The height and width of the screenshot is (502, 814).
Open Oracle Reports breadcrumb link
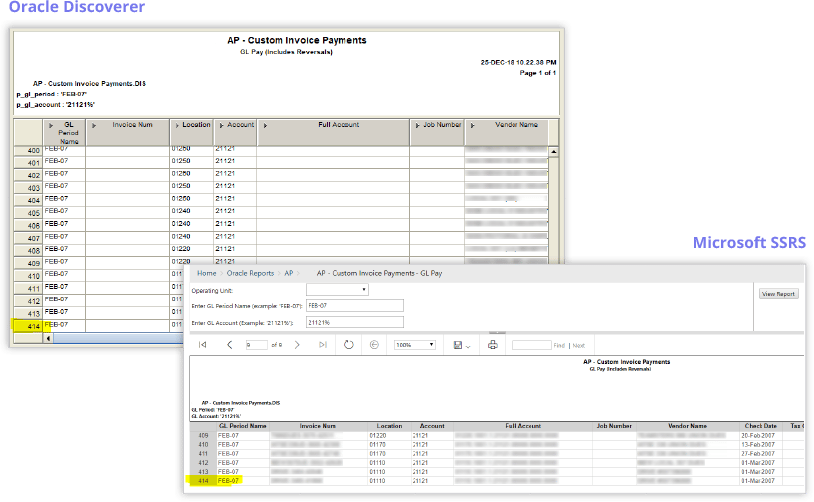tap(250, 273)
